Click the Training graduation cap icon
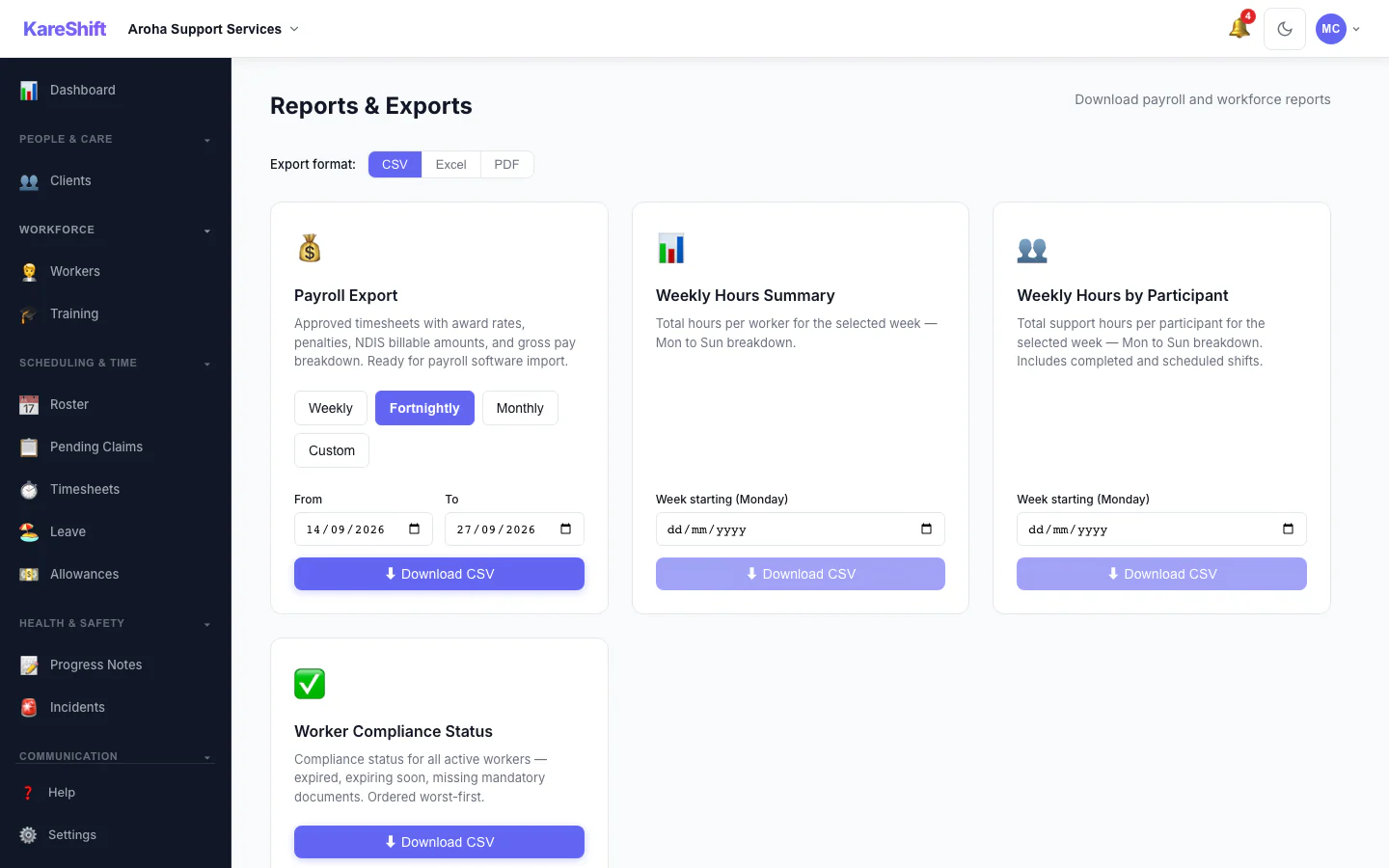The image size is (1389, 868). (x=29, y=313)
